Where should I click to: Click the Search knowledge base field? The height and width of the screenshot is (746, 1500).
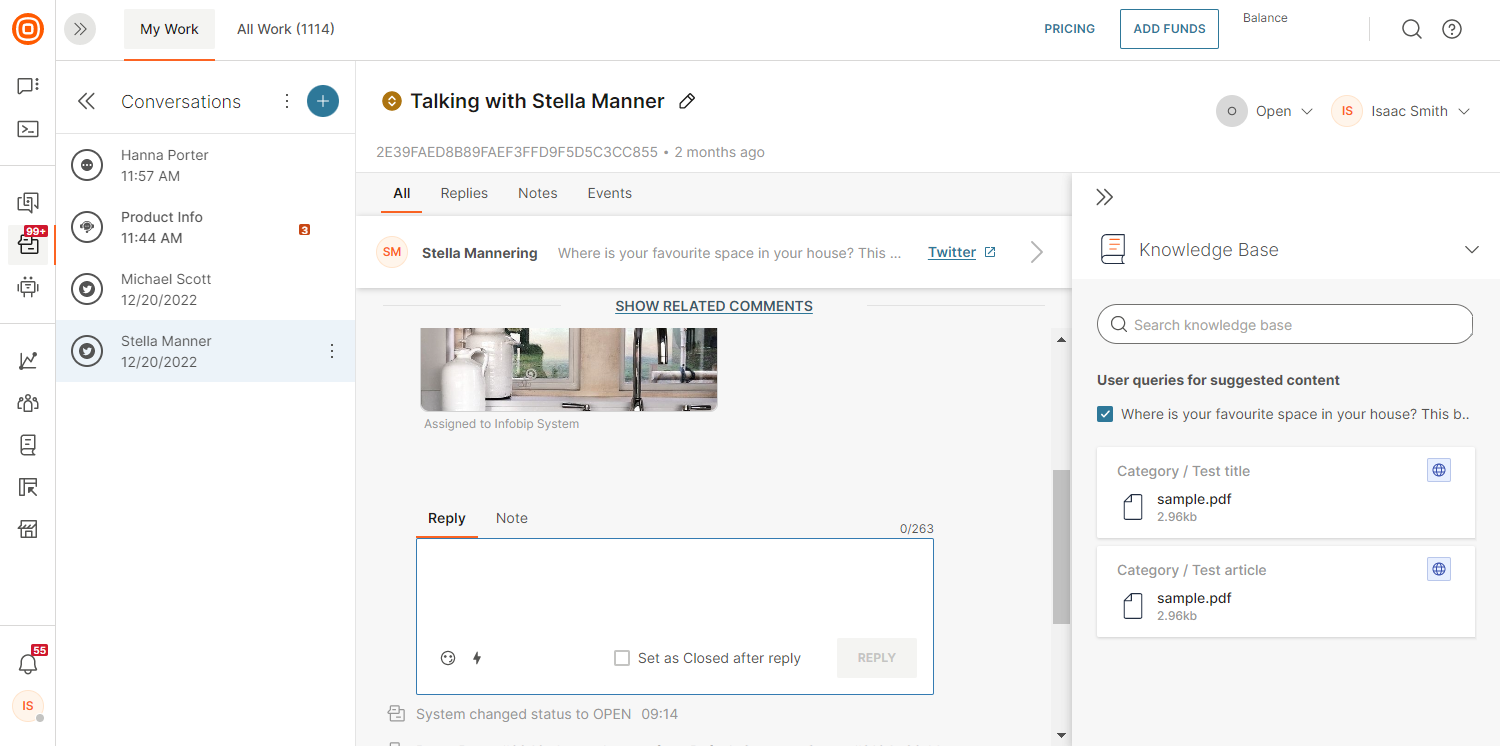click(1285, 325)
